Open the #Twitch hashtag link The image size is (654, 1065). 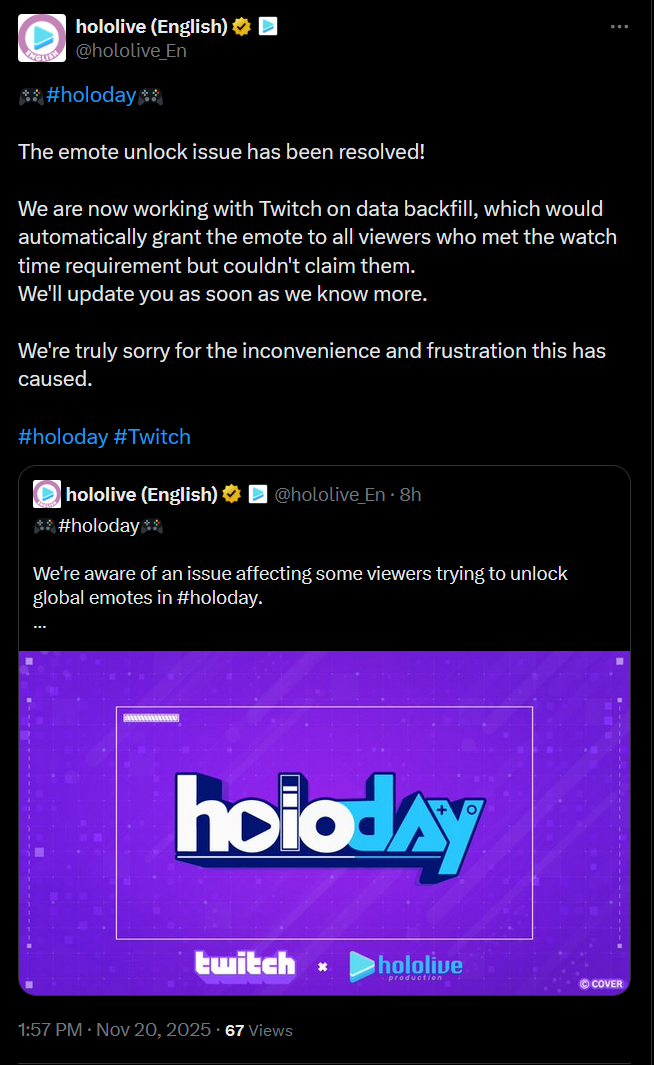pyautogui.click(x=152, y=436)
